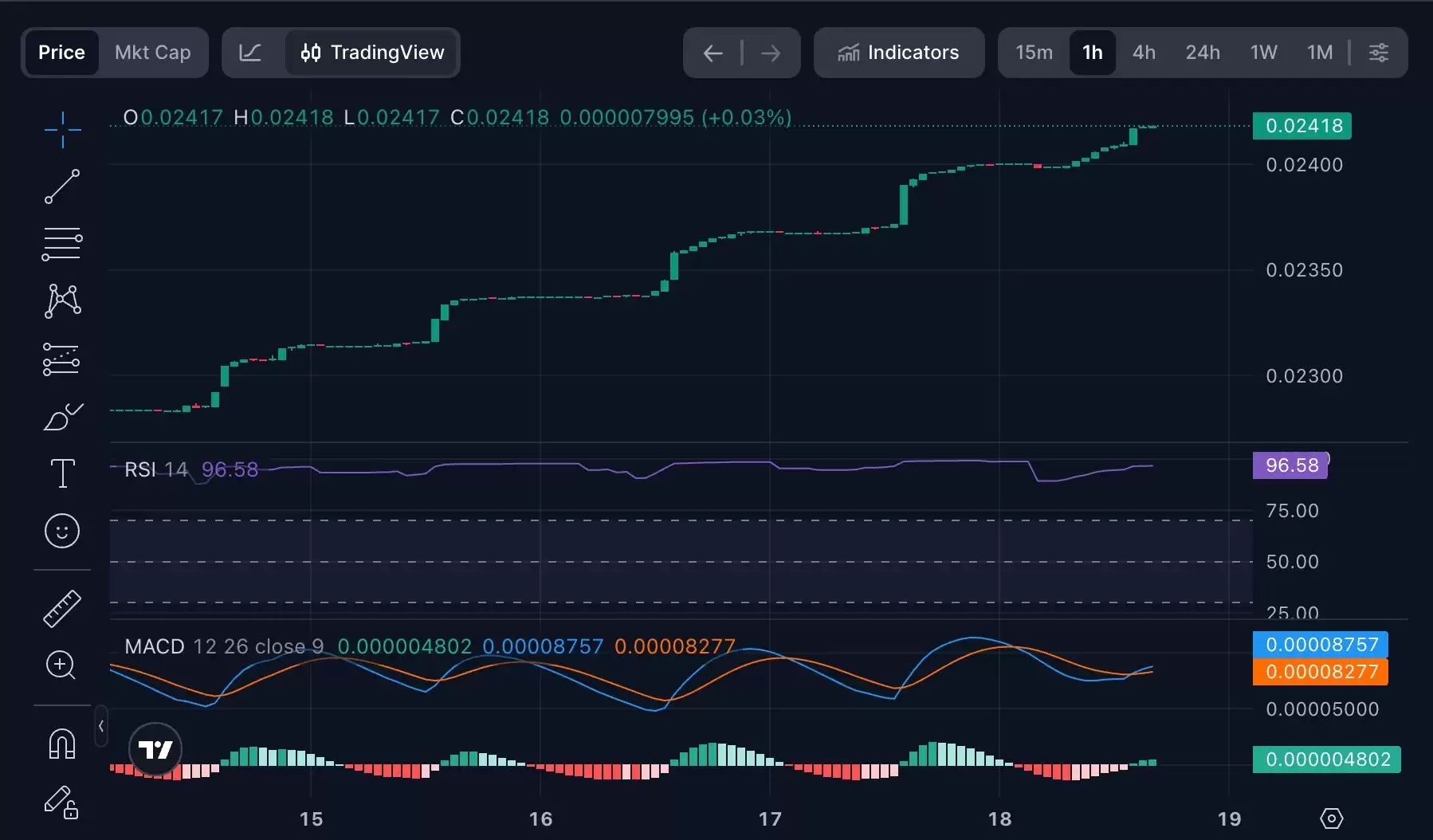Screen dimensions: 1433x840
Task: Activate the Measure ruler tool
Action: coord(62,607)
